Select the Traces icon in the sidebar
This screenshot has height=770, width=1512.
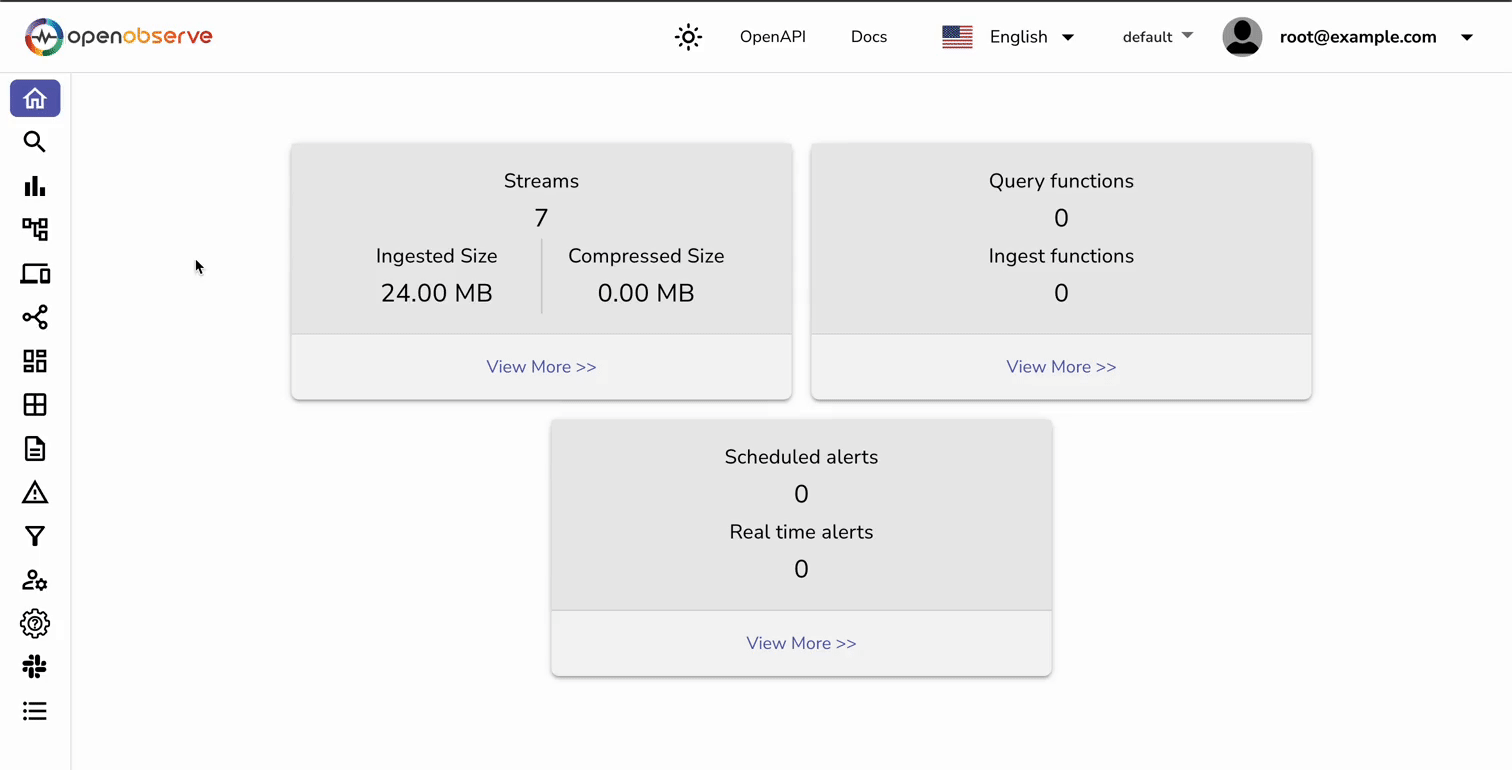[35, 229]
